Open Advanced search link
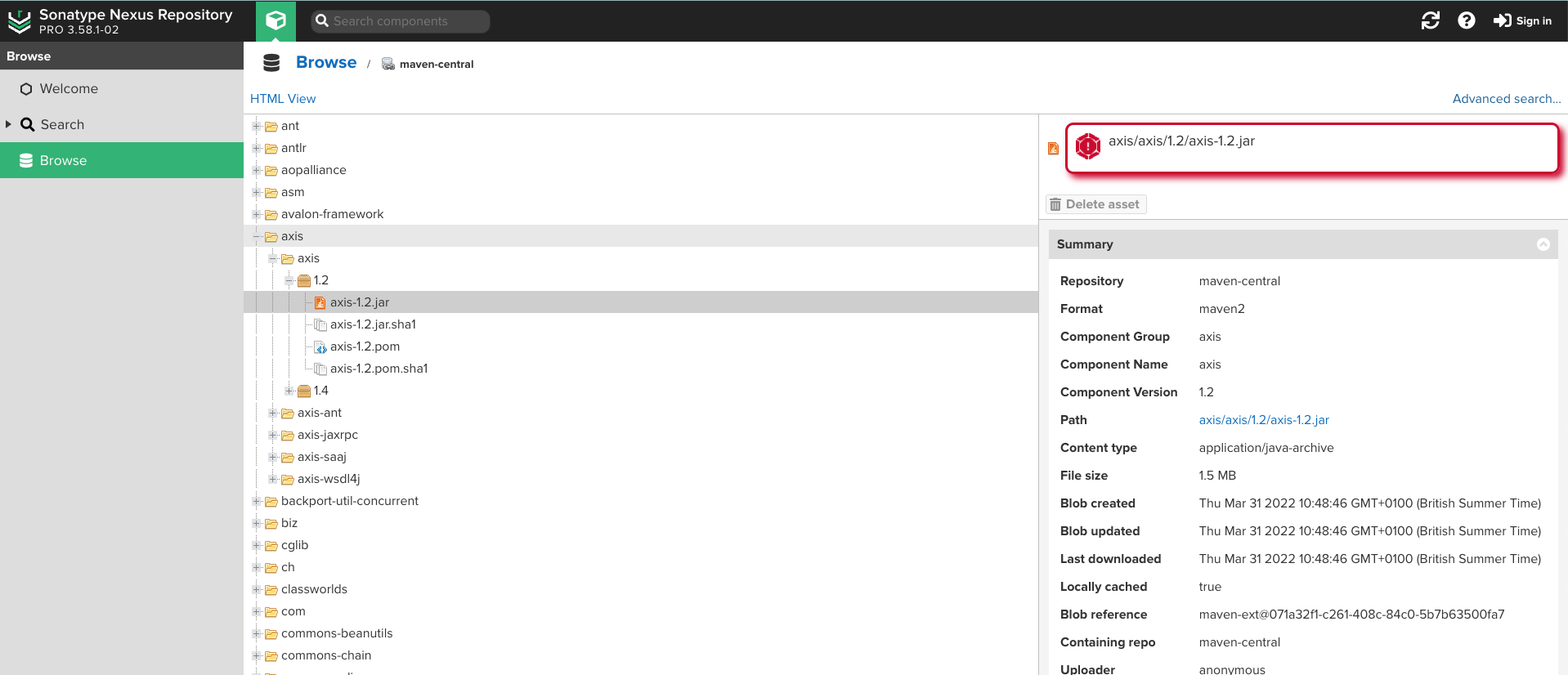 pyautogui.click(x=1507, y=99)
